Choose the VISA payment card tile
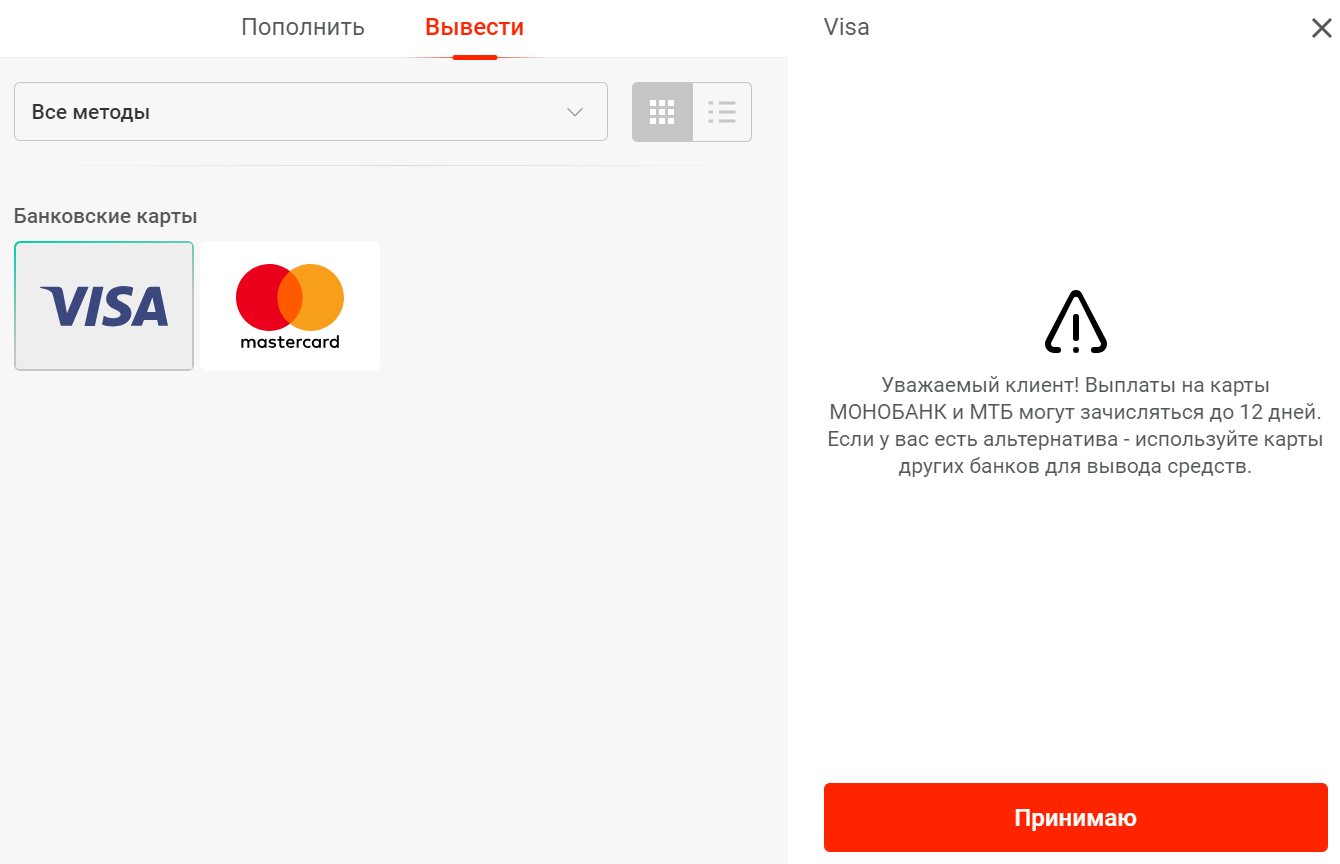The height and width of the screenshot is (864, 1340). pos(104,306)
